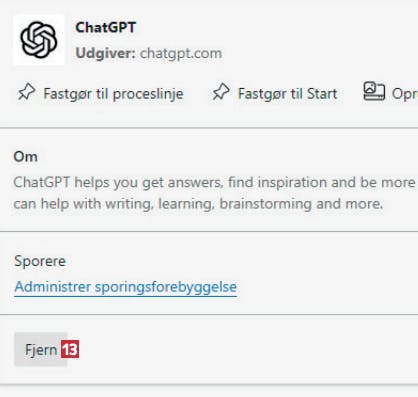Click the word brainstorming in the description

[266, 204]
